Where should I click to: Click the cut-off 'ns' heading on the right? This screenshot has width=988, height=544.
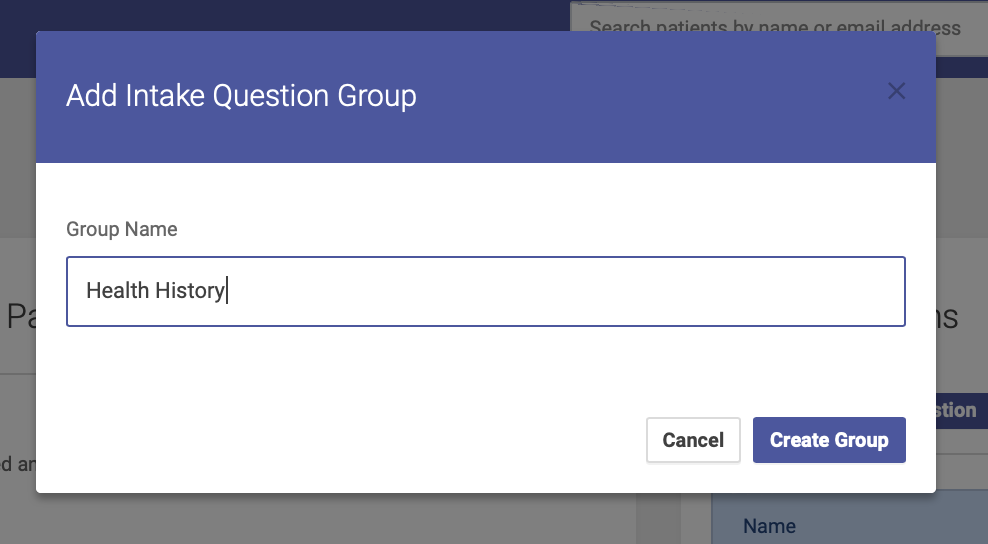click(947, 317)
